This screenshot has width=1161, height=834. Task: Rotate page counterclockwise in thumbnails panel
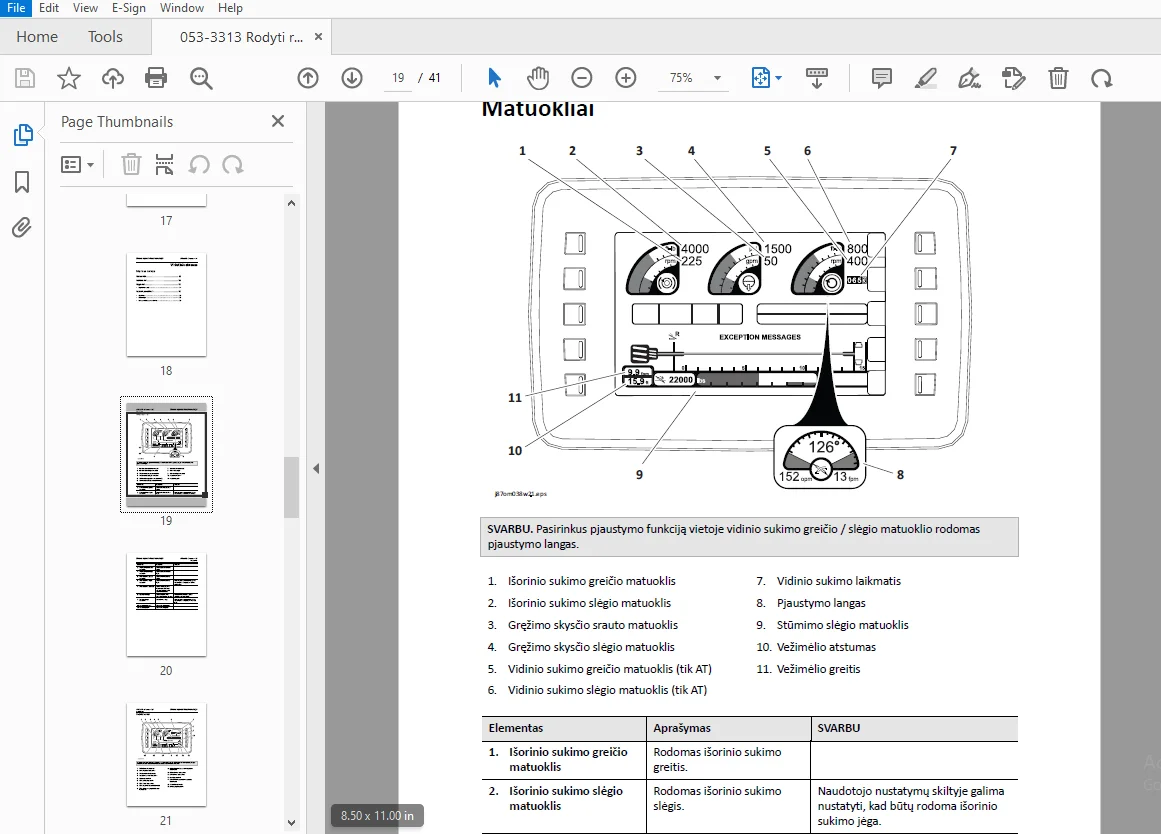[x=198, y=164]
